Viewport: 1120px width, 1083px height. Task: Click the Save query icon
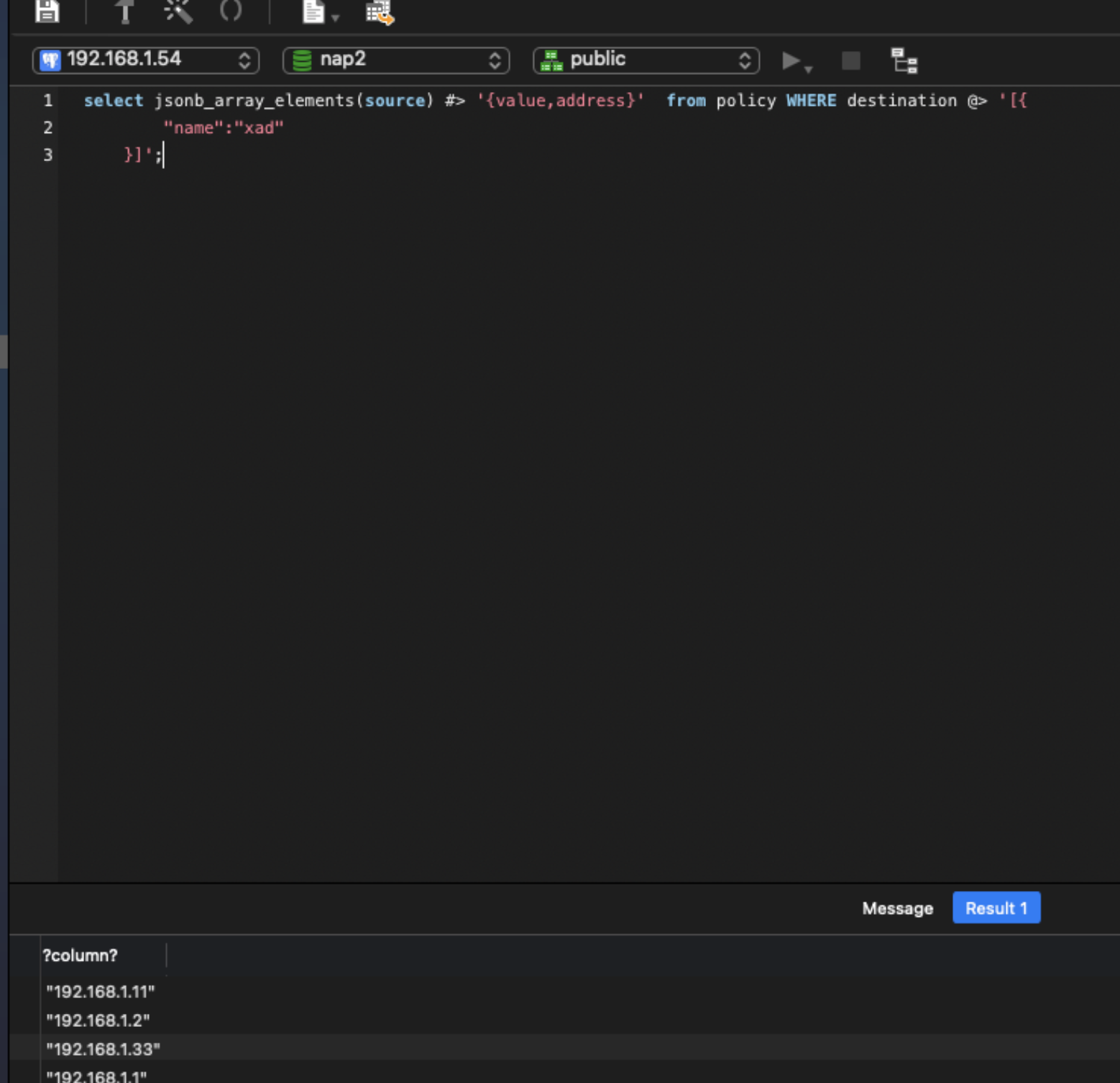tap(47, 10)
